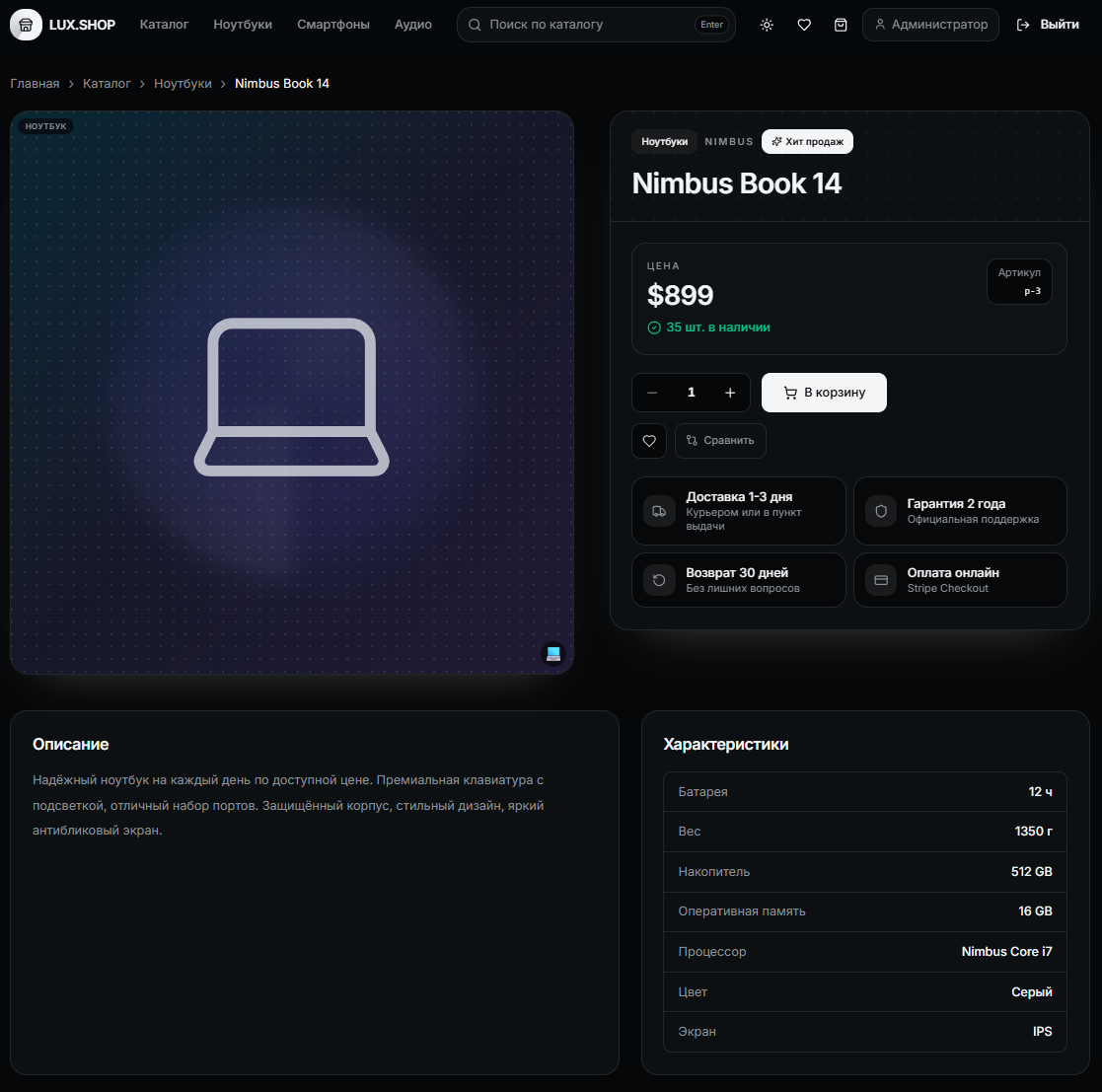Open favorites via header heart icon
1102x1092 pixels.
tap(804, 25)
